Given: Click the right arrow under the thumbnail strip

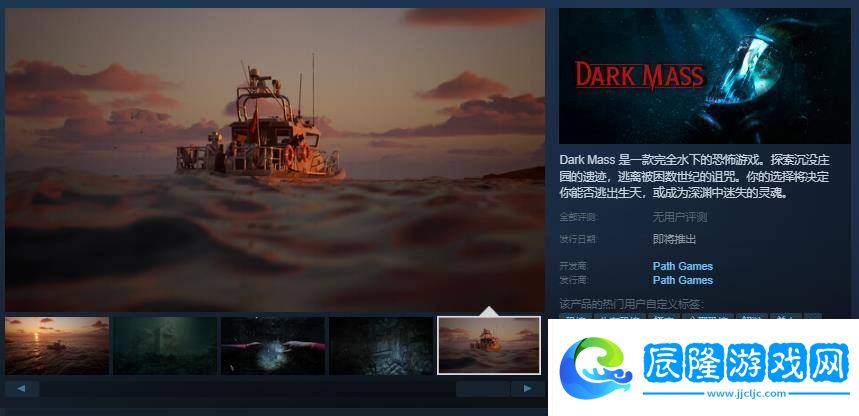Looking at the screenshot, I should 528,389.
